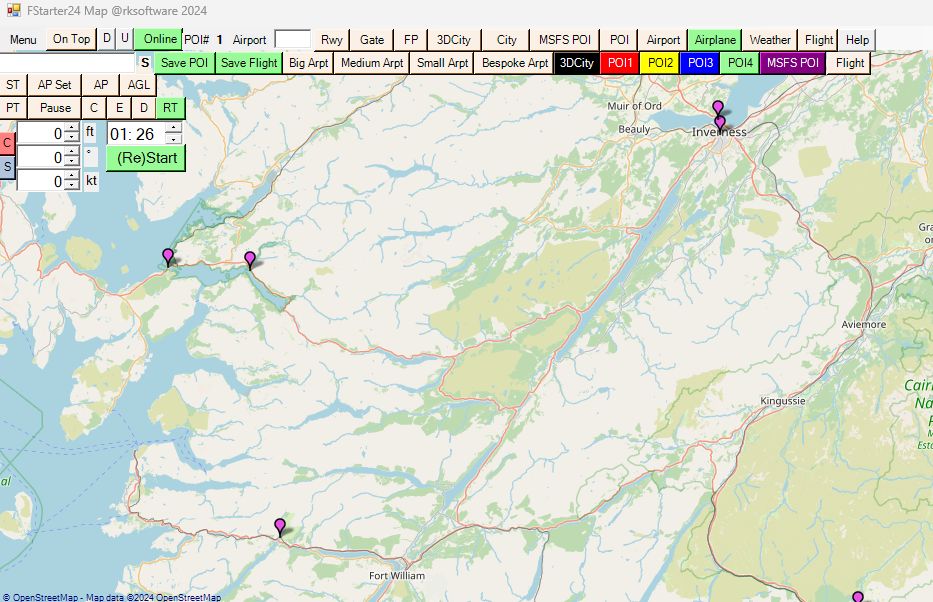Click the PT button

point(13,108)
